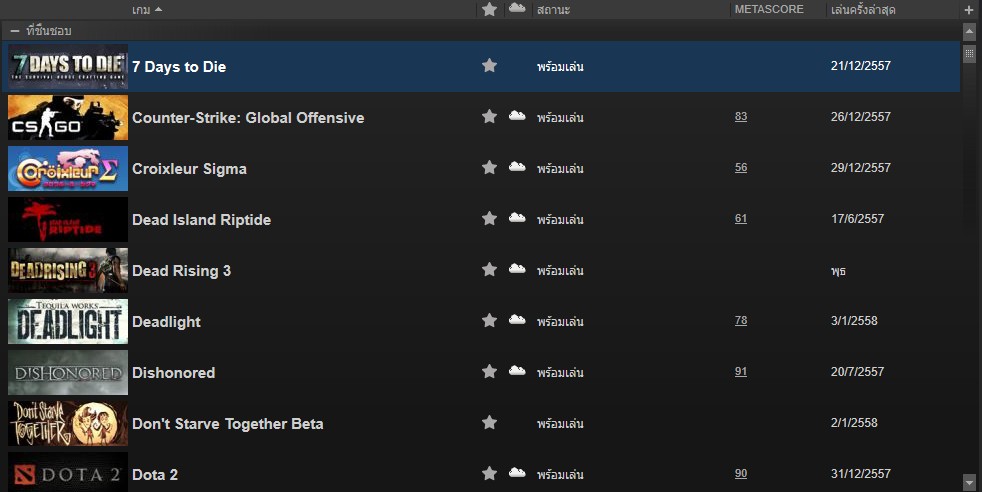The height and width of the screenshot is (492, 982).
Task: Click last played date 31/12/2557
Action: [x=861, y=474]
